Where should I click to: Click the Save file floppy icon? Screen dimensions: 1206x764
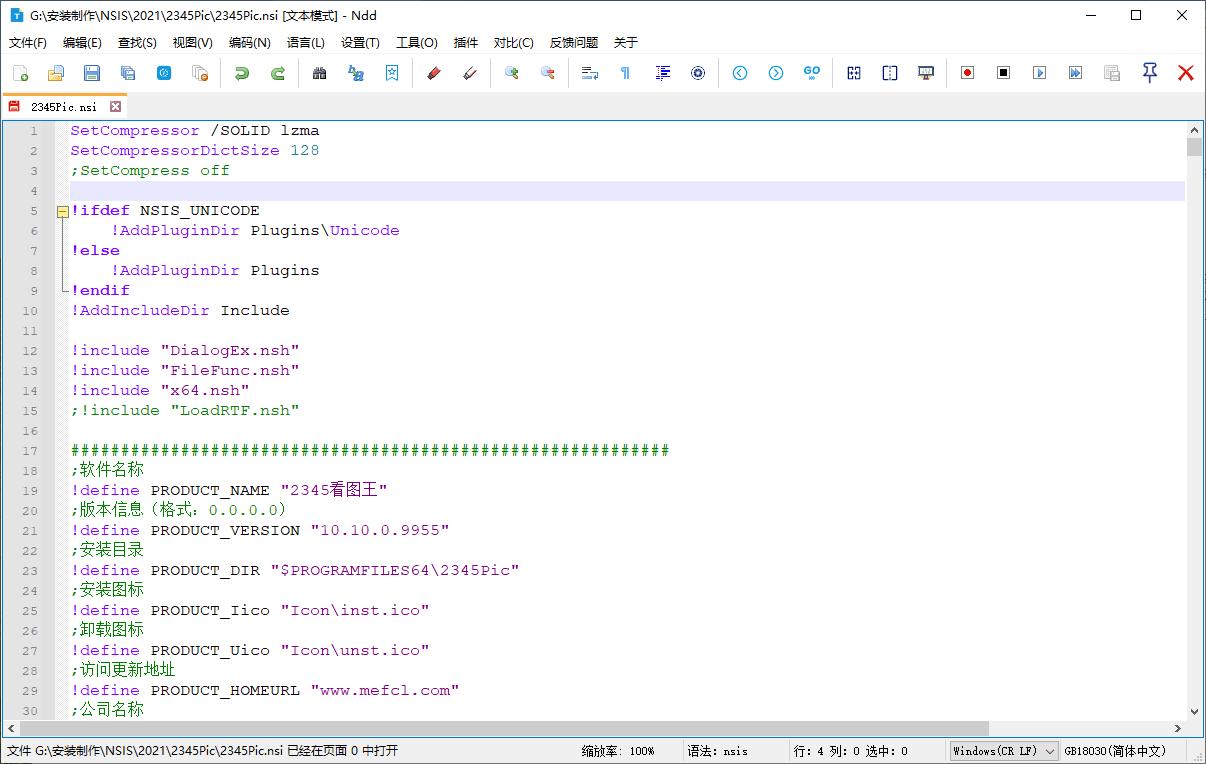click(92, 73)
